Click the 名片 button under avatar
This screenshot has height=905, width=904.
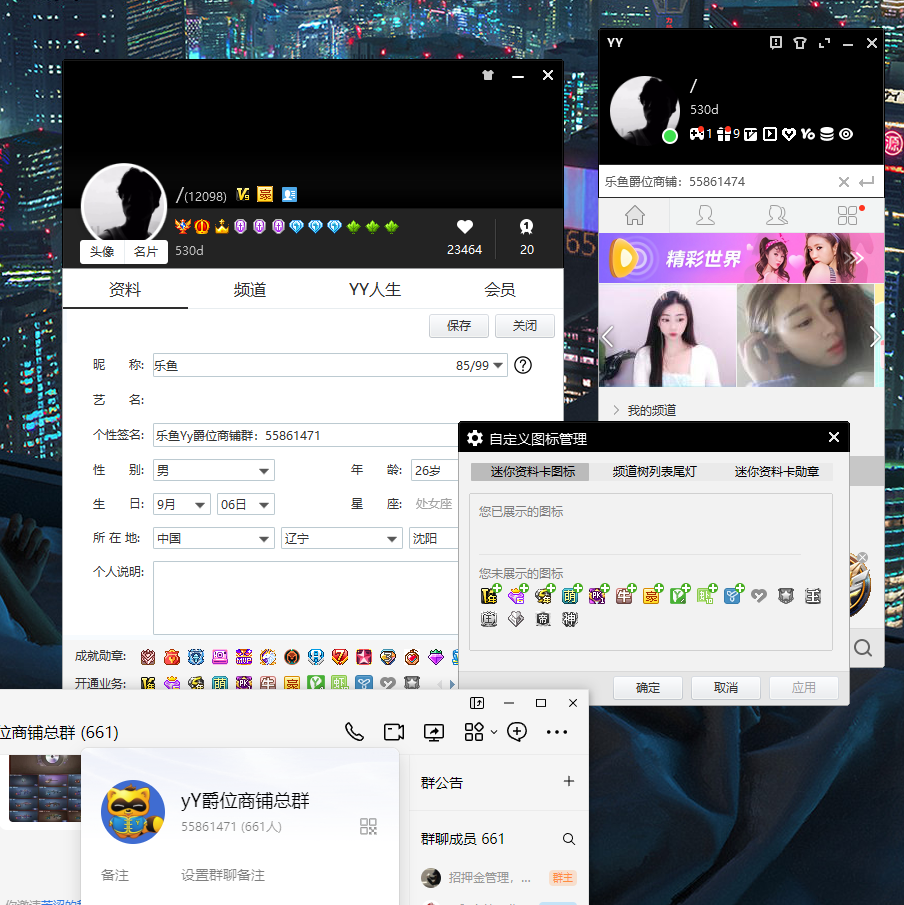click(145, 252)
